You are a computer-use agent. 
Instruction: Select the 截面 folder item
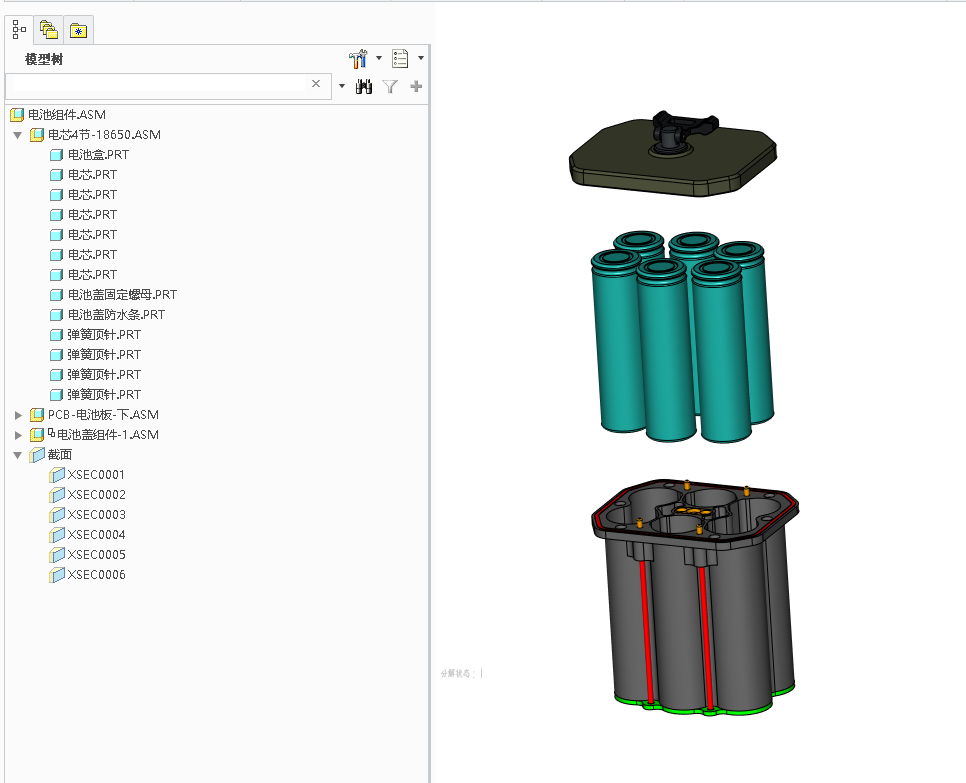coord(60,455)
